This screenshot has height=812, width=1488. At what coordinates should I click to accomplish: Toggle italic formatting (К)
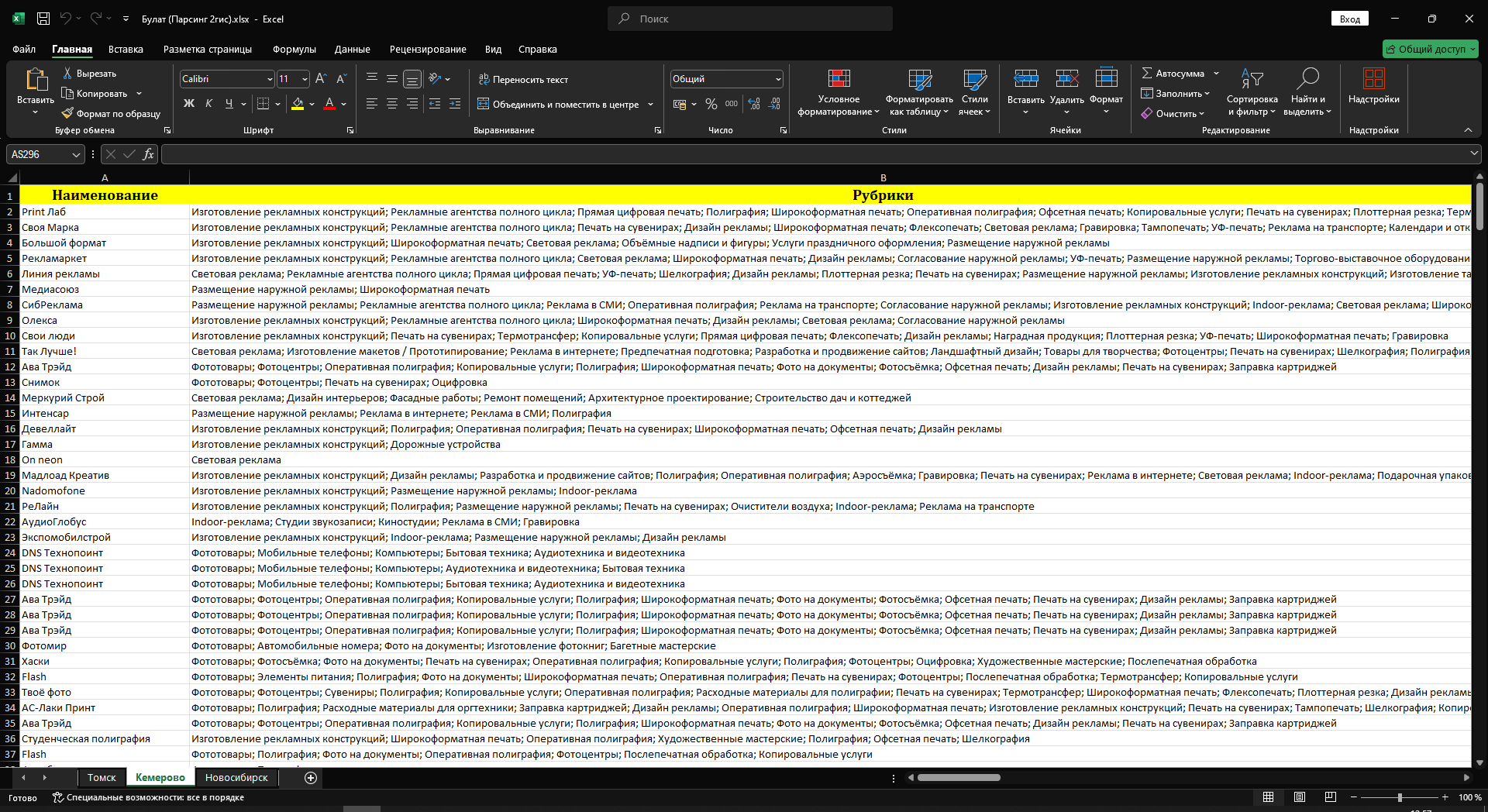point(209,104)
